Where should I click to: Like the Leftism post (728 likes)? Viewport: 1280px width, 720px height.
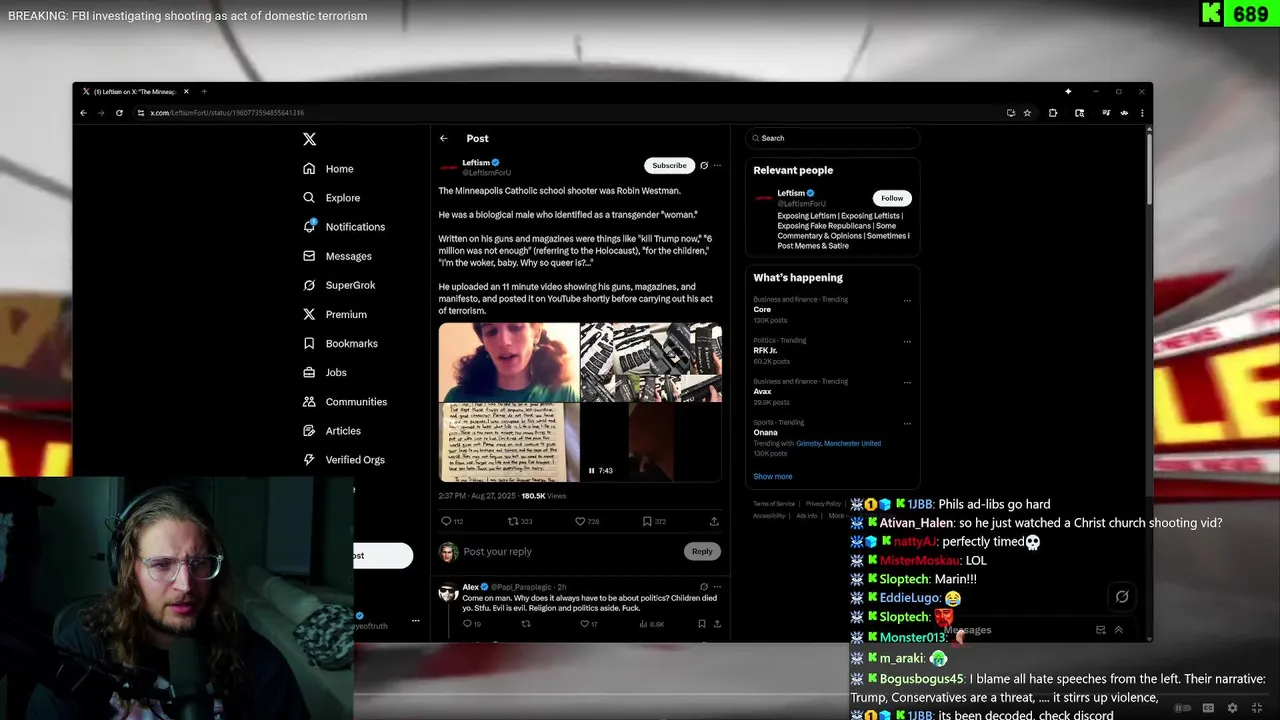tap(580, 521)
